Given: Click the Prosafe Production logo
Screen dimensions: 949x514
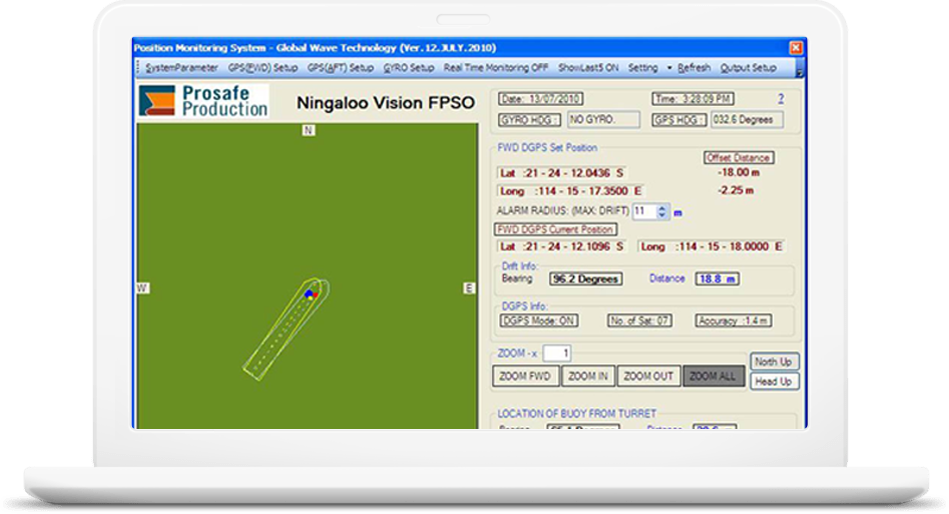Looking at the screenshot, I should pos(203,100).
